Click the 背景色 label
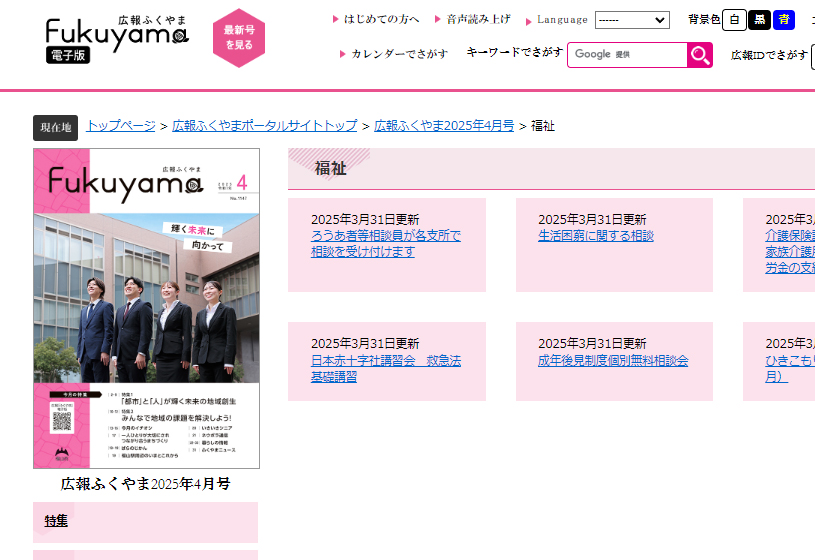Screen dimensions: 815x560 [704, 20]
